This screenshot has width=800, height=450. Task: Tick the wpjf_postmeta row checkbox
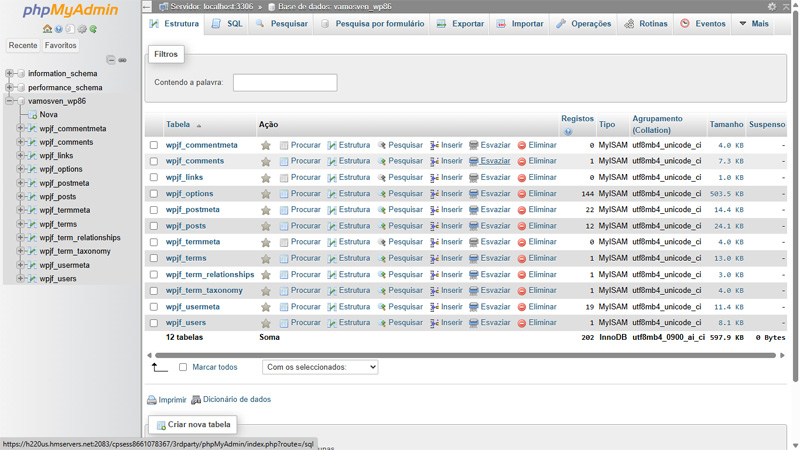154,210
